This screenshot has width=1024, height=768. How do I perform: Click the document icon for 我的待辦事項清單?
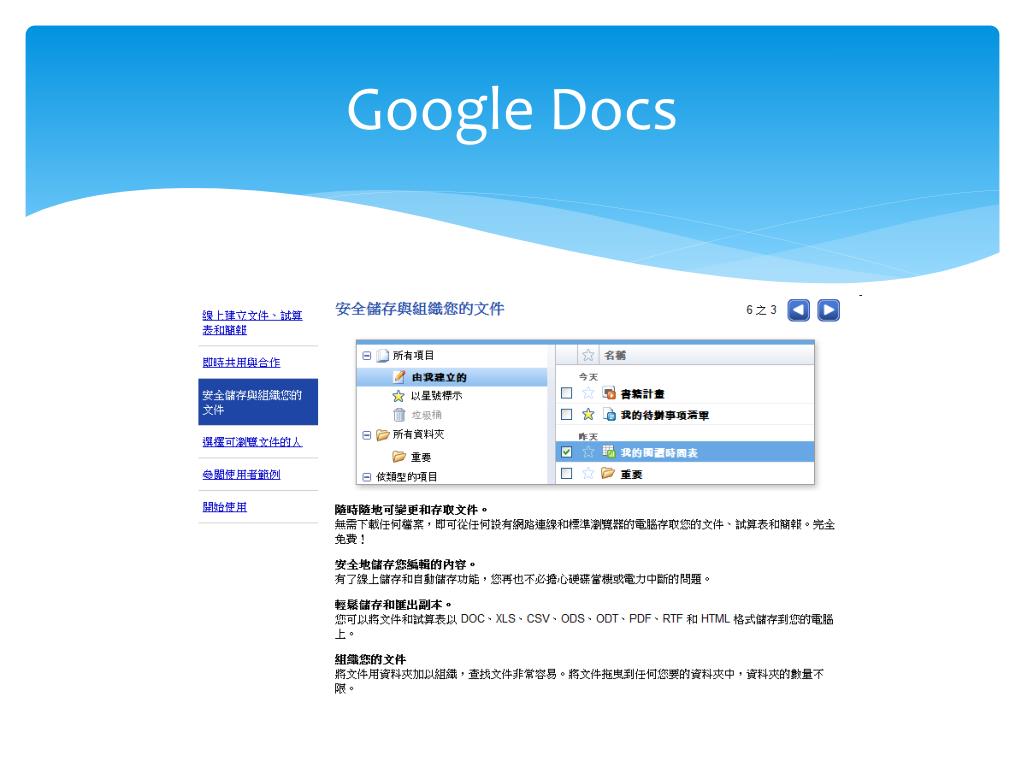point(609,414)
